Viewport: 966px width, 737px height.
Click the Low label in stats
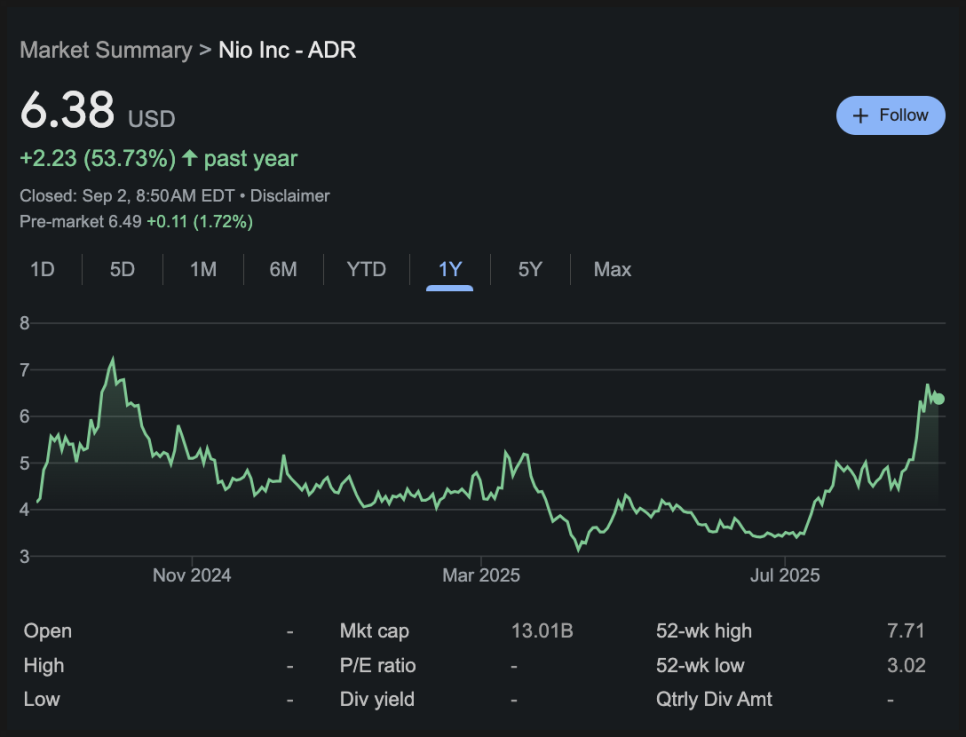pyautogui.click(x=42, y=699)
